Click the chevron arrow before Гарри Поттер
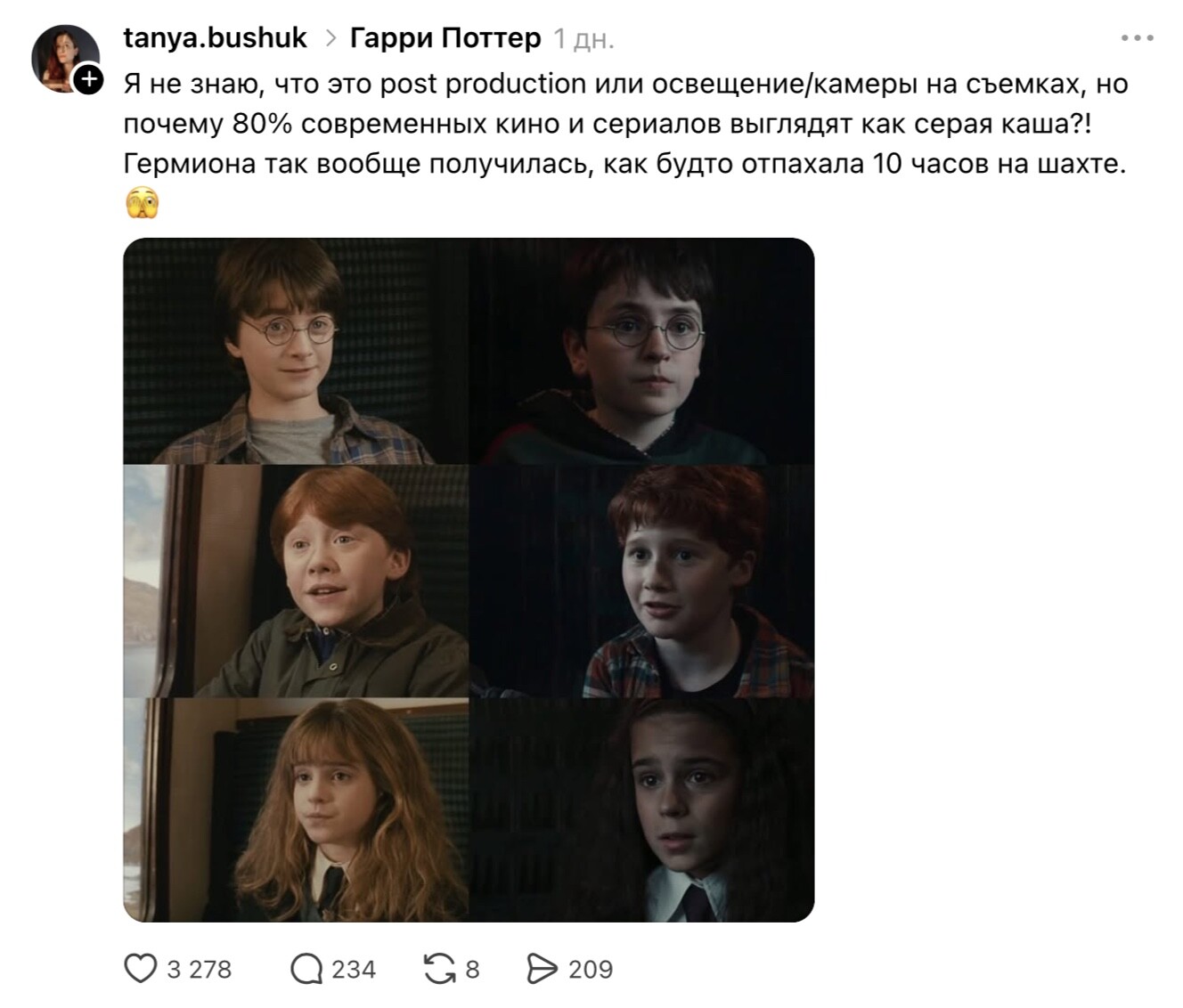This screenshot has height=1008, width=1183. (x=330, y=38)
